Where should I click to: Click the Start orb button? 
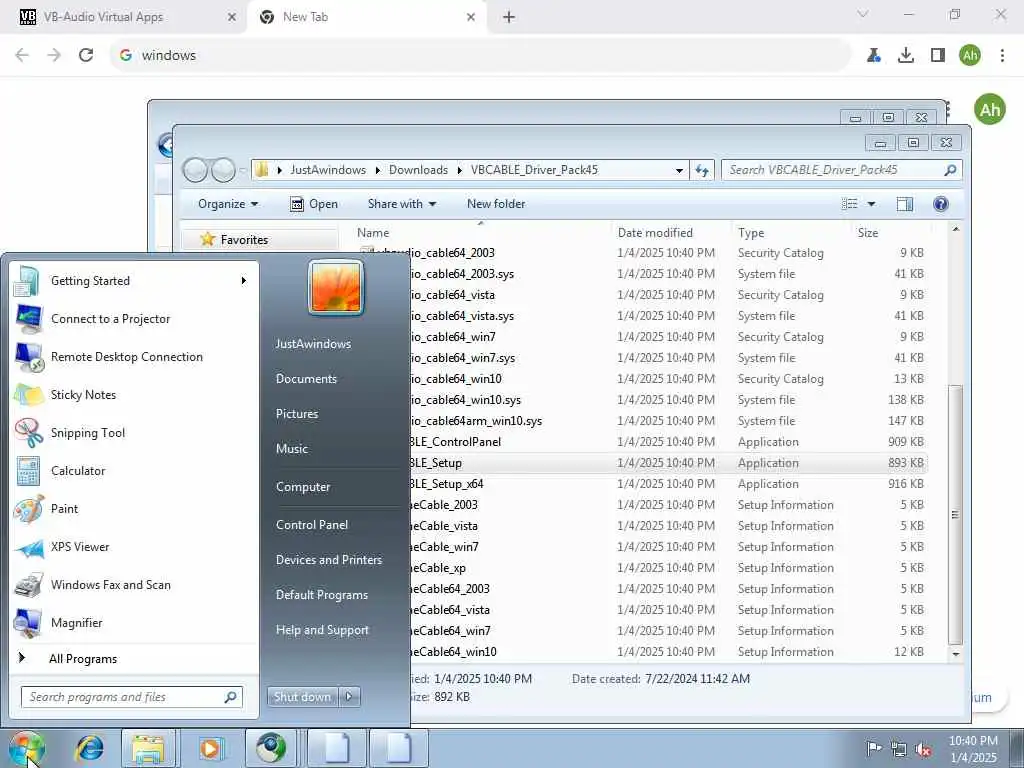pyautogui.click(x=27, y=748)
